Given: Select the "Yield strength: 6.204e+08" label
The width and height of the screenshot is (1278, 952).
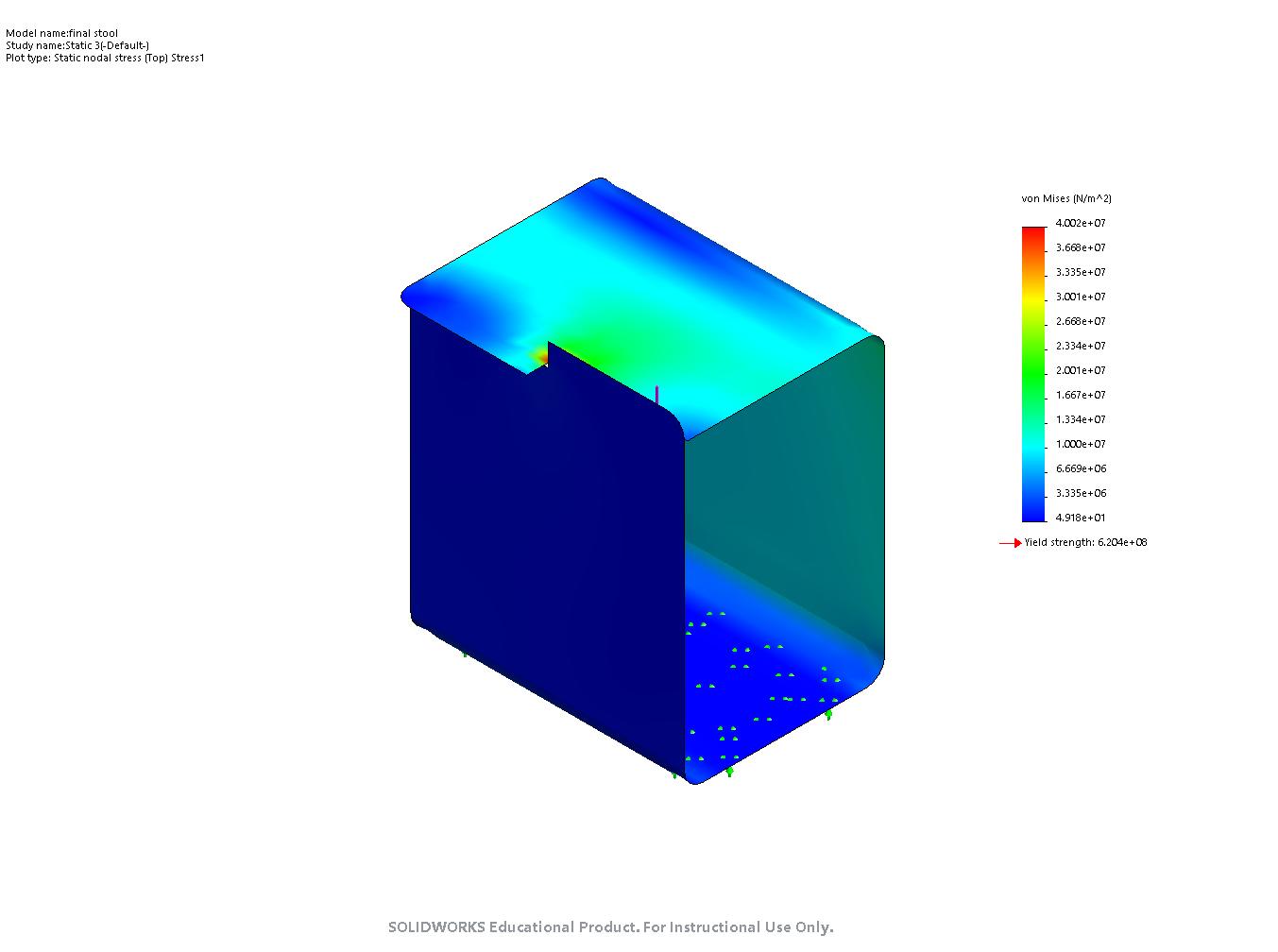Looking at the screenshot, I should [x=1085, y=542].
